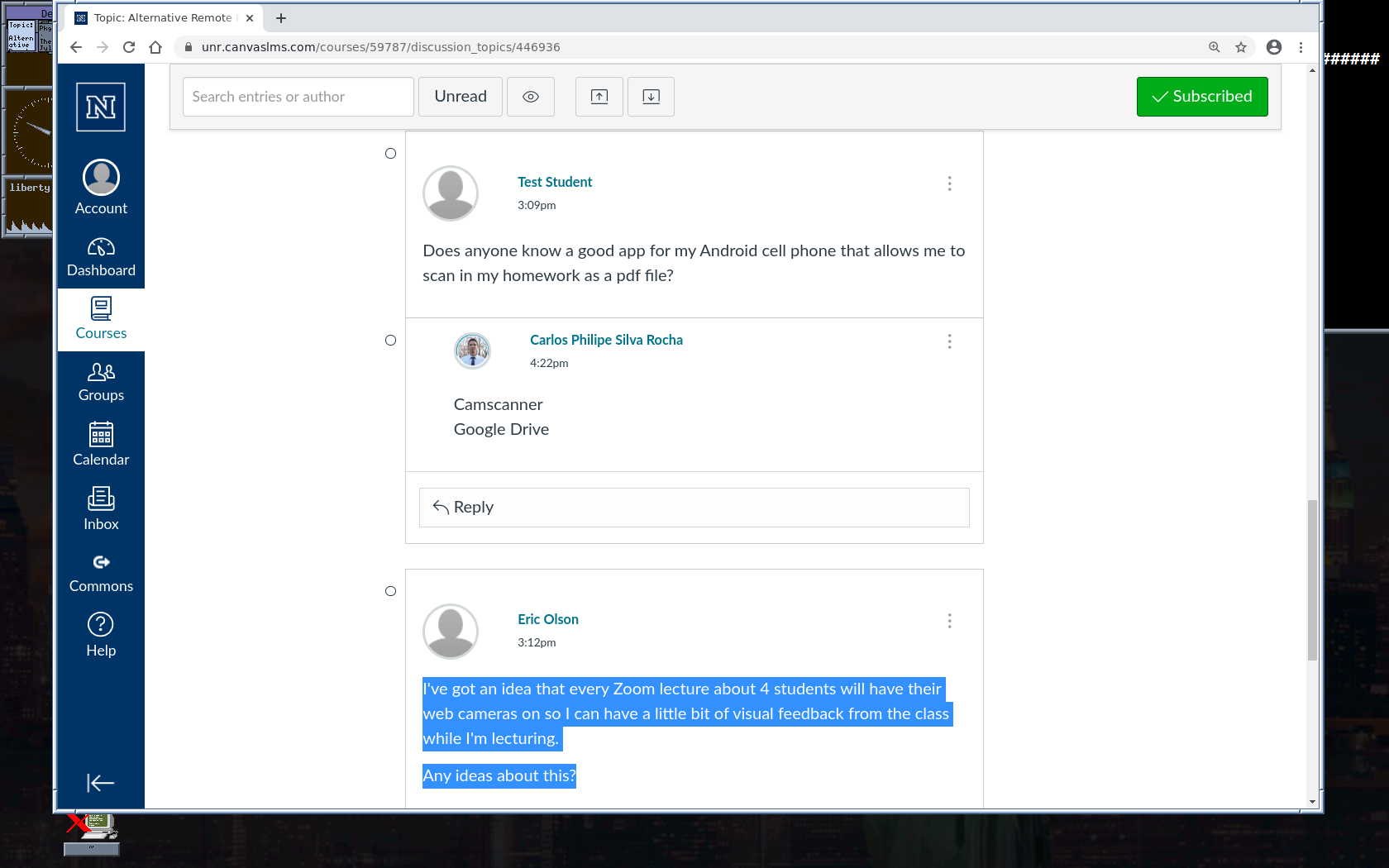1389x868 pixels.
Task: Select the Courses navigation item
Action: [101, 319]
